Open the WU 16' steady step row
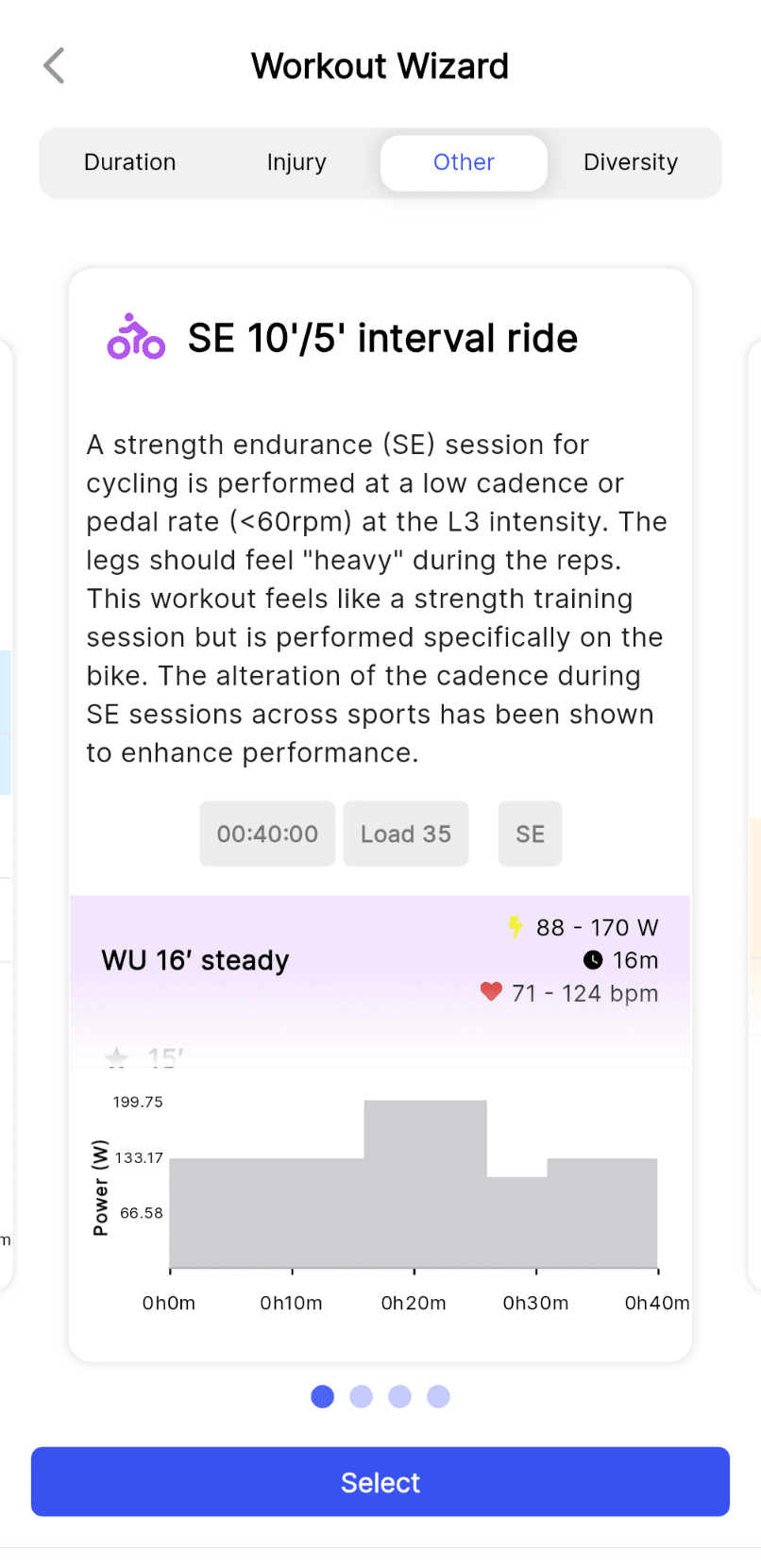This screenshot has height=1568, width=761. (380, 961)
